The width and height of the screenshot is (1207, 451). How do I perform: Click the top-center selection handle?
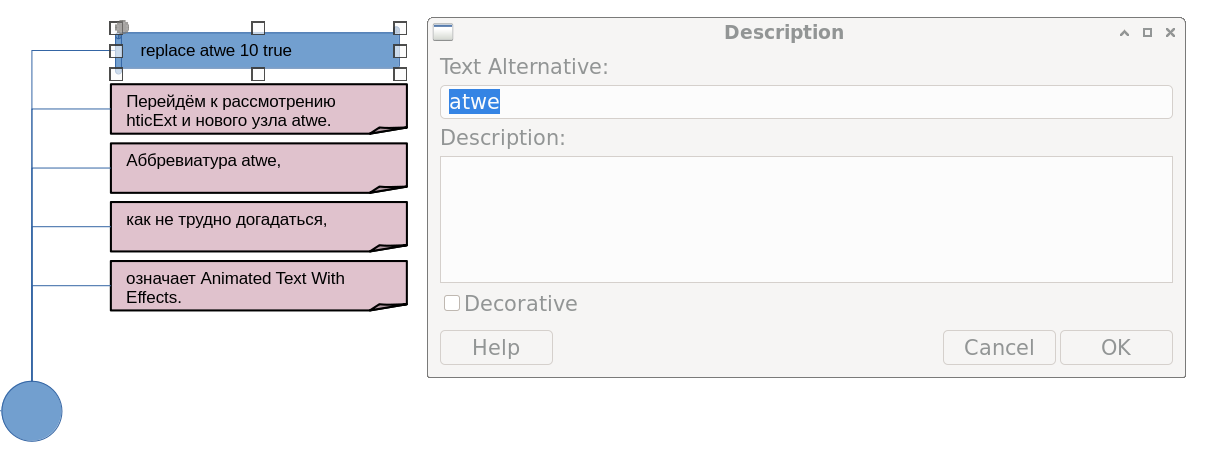[258, 28]
